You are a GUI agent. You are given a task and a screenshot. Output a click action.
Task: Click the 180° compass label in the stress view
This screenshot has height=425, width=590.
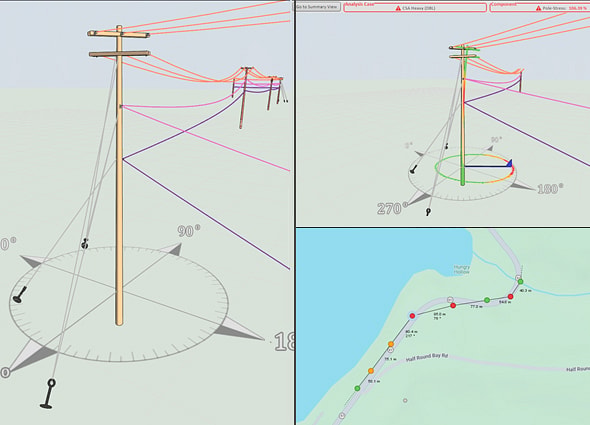pos(550,189)
